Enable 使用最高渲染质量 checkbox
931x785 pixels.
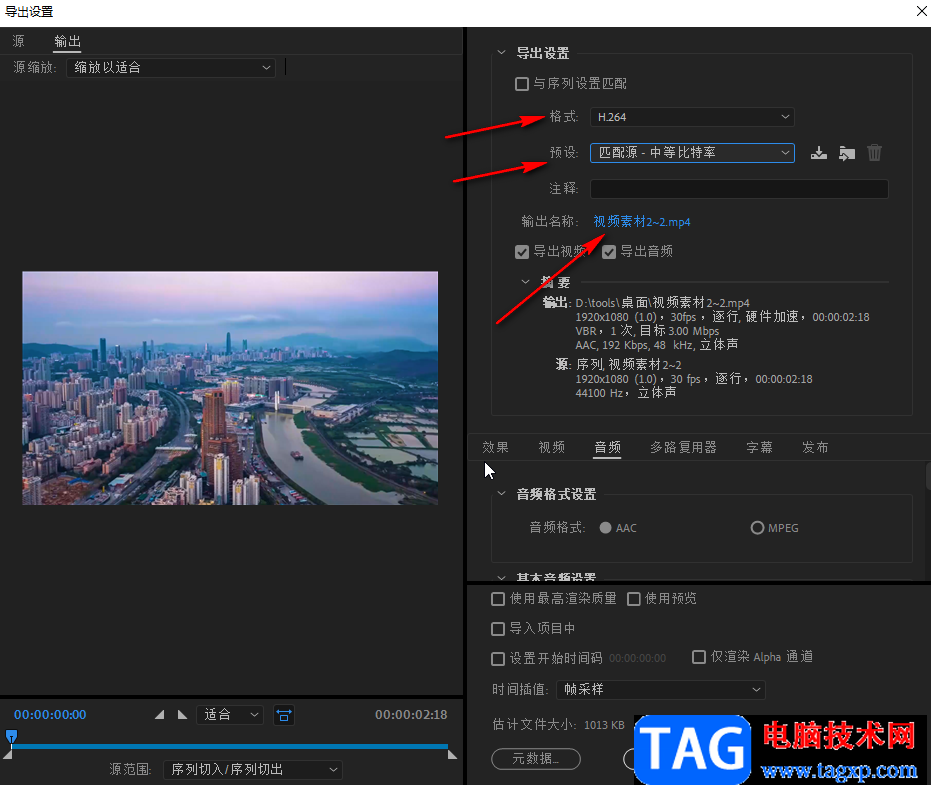tap(498, 599)
